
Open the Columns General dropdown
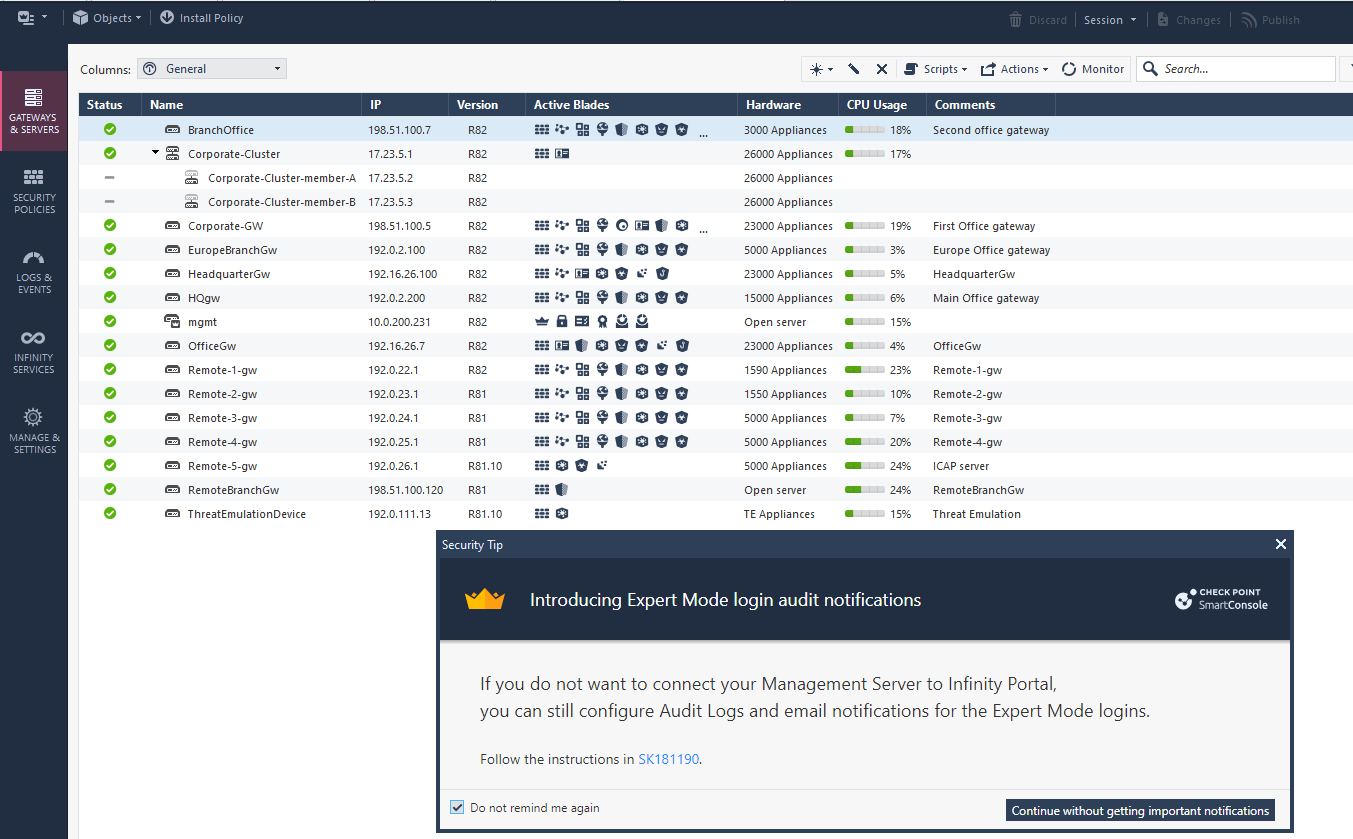click(x=212, y=69)
